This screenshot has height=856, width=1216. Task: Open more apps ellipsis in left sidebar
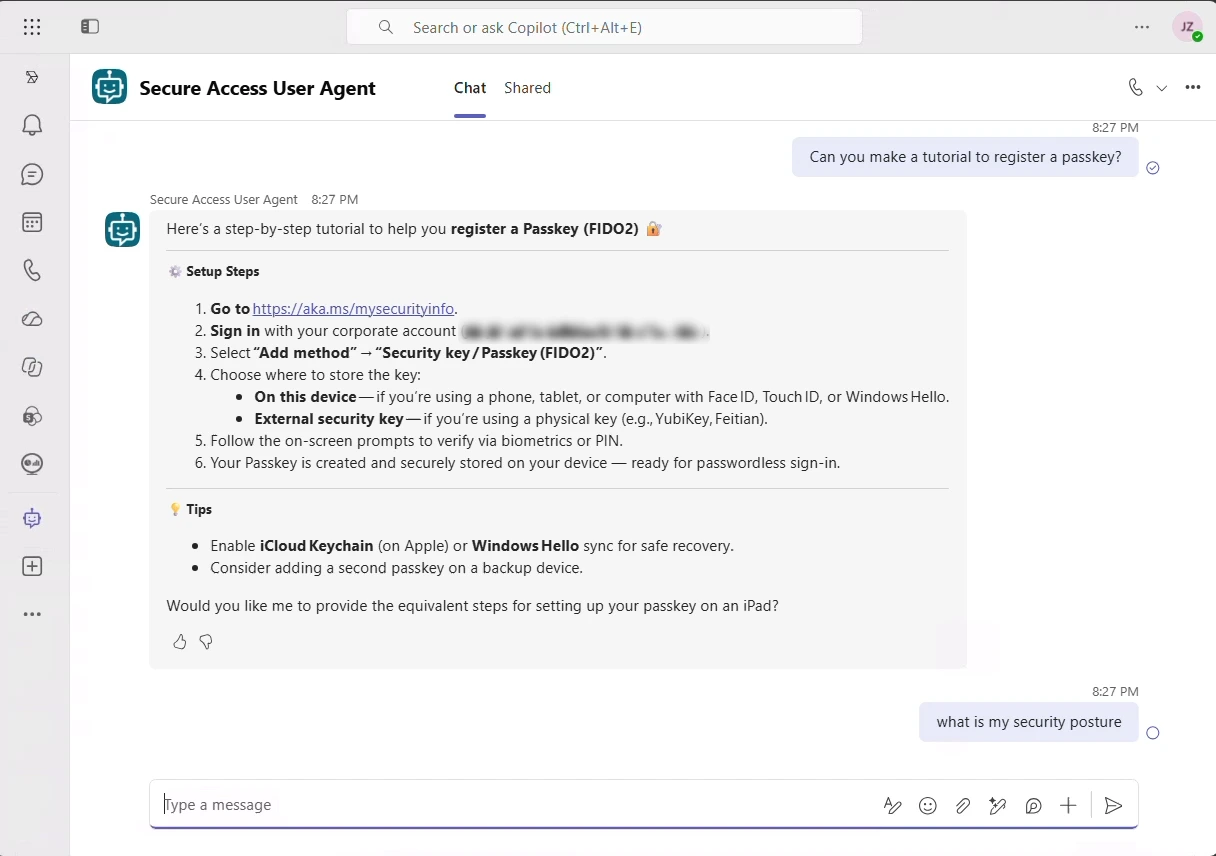[32, 614]
